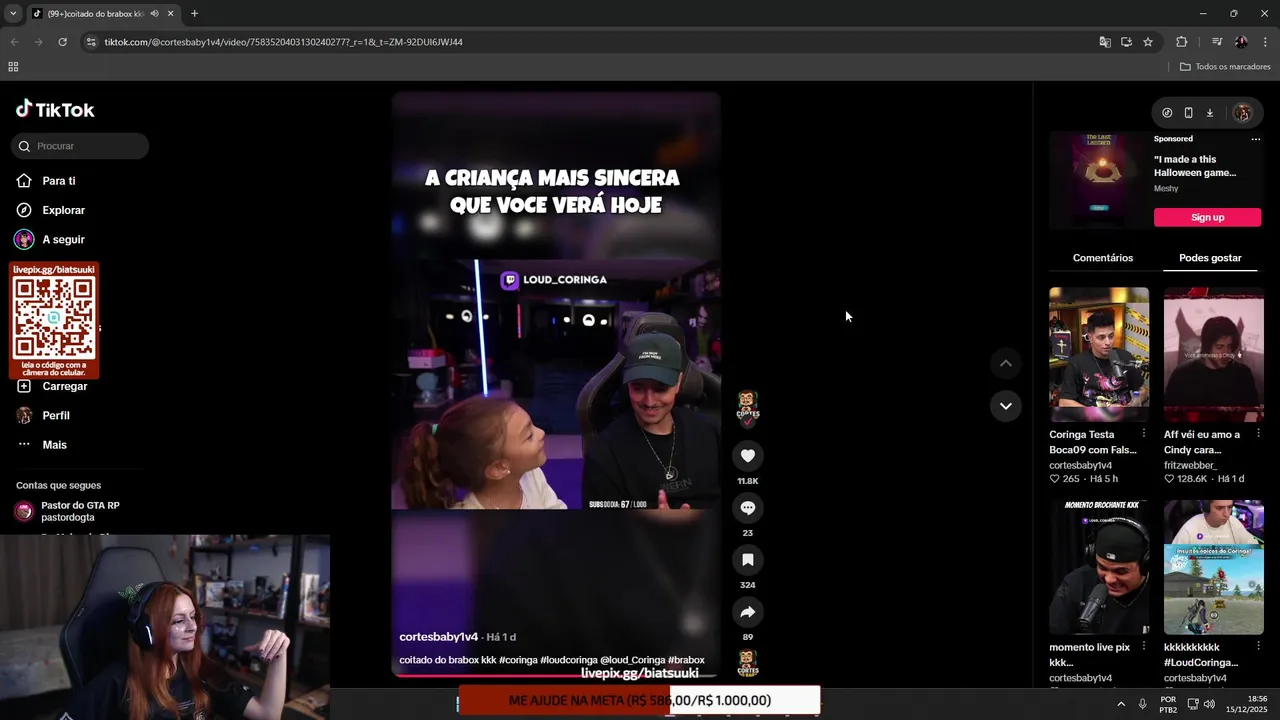Click the Sign up ad button
The image size is (1280, 720).
coord(1207,217)
